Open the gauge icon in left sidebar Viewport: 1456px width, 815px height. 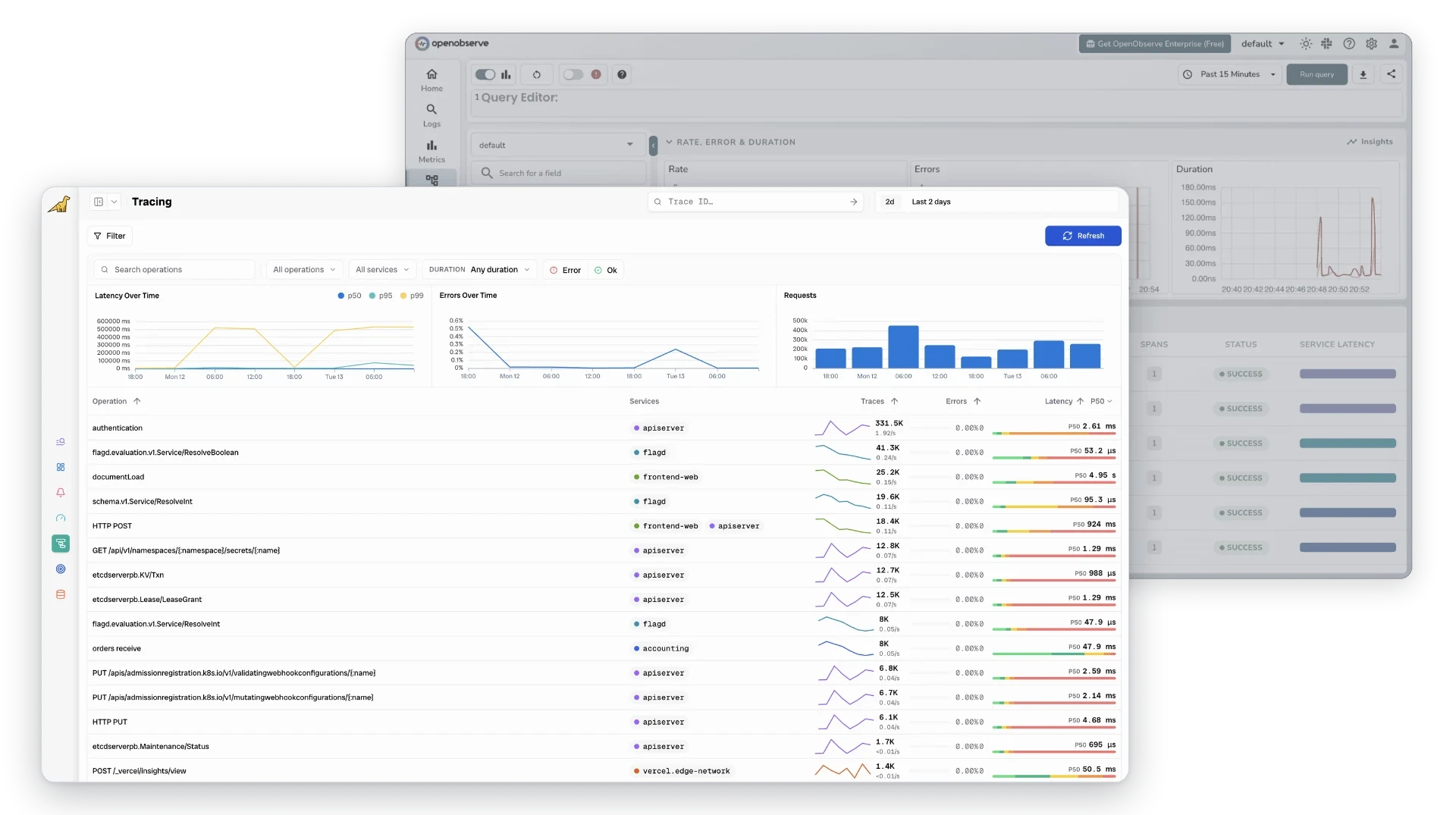61,519
